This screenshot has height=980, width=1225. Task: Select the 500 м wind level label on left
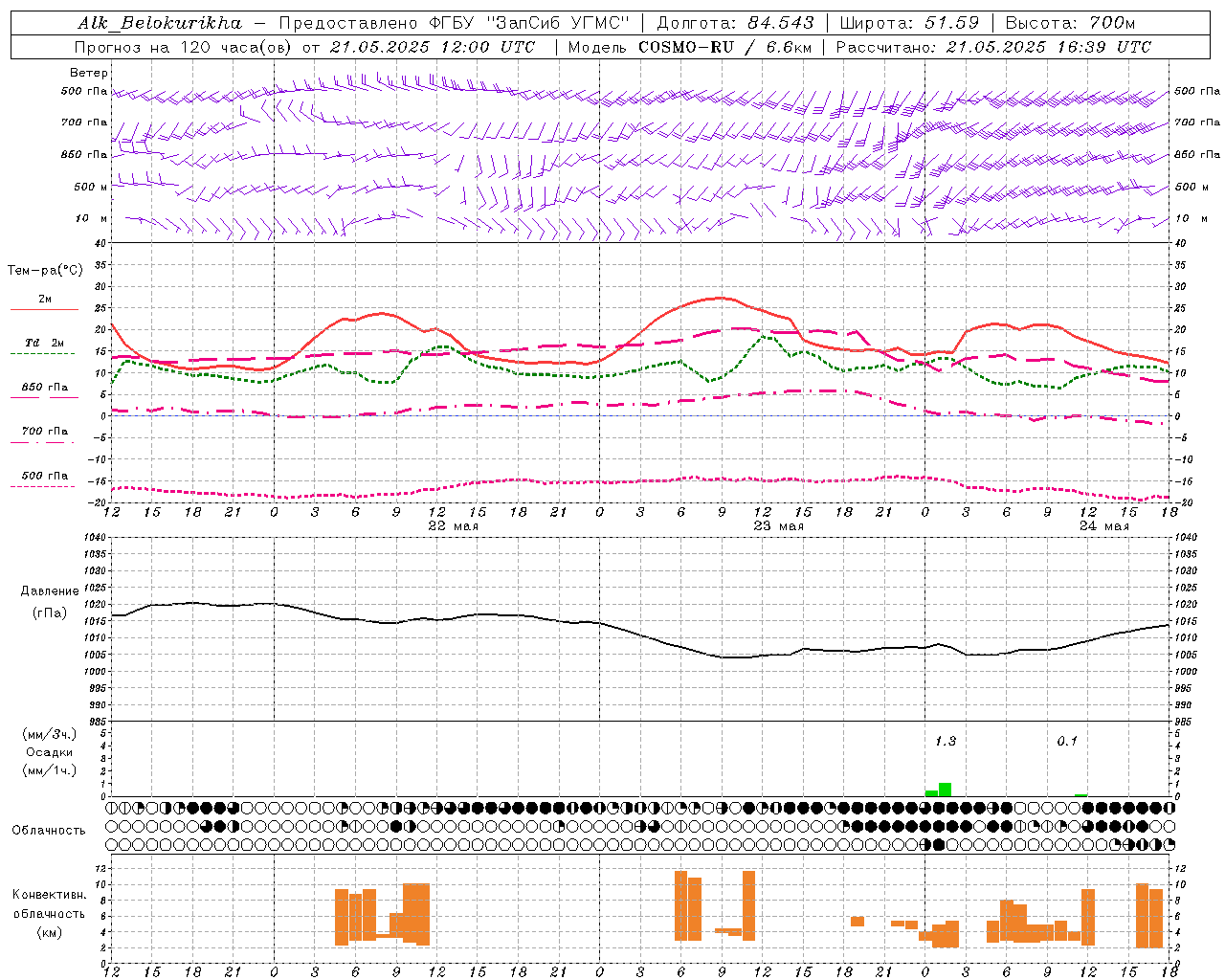(91, 187)
